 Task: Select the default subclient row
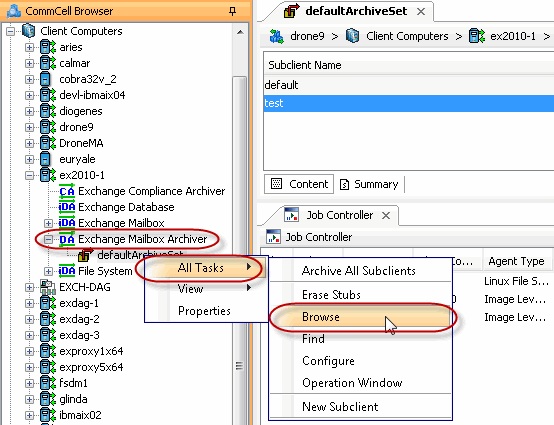point(408,85)
